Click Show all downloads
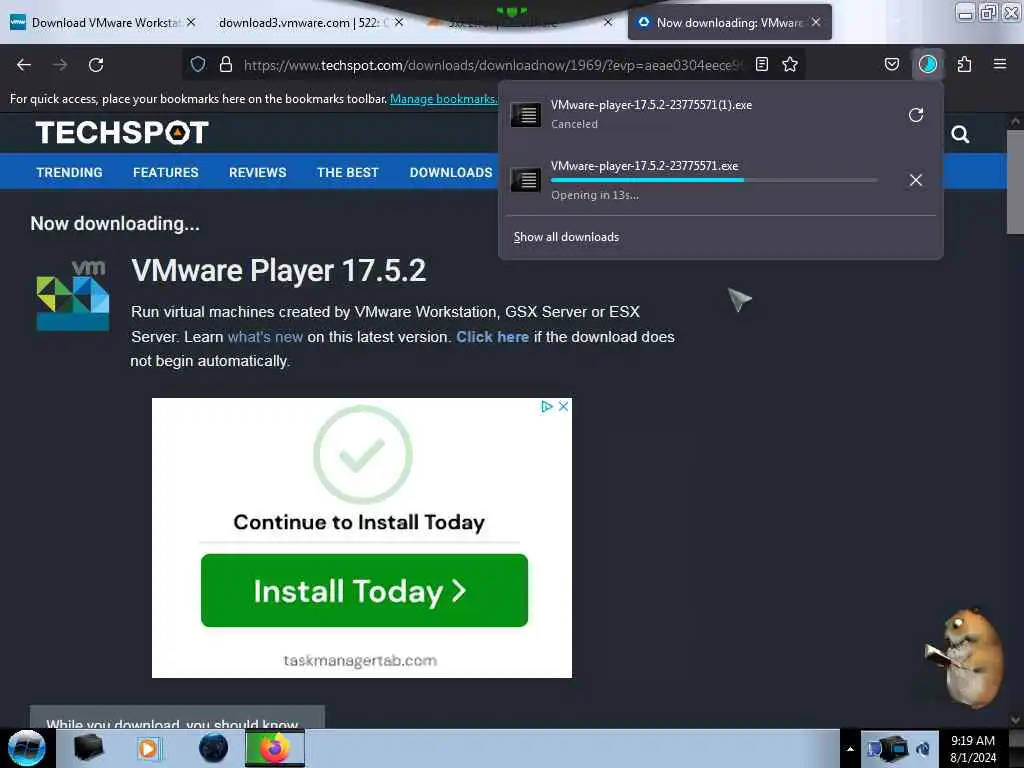This screenshot has width=1024, height=768. click(x=566, y=237)
